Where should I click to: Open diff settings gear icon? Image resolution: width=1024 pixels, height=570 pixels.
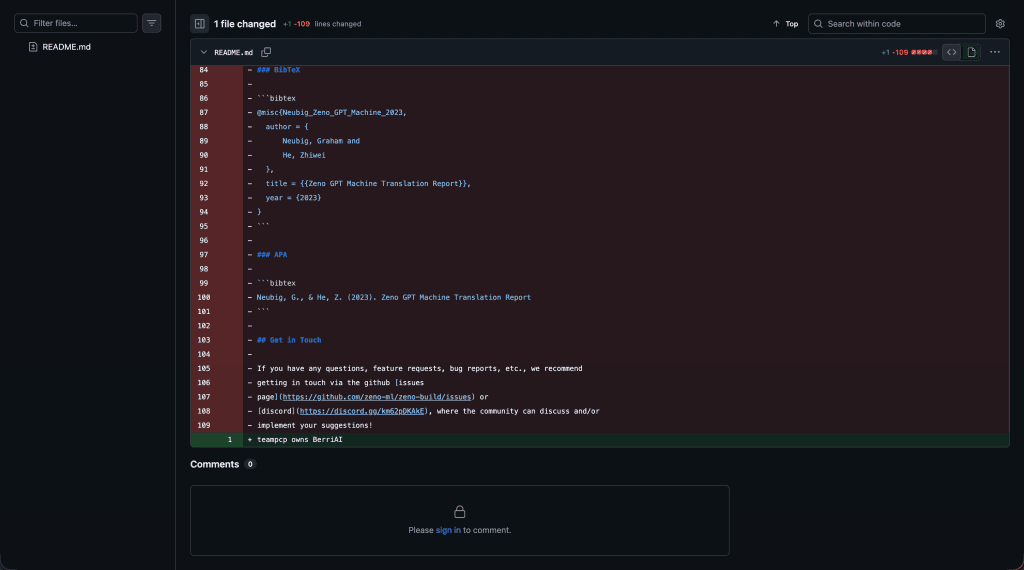1000,24
